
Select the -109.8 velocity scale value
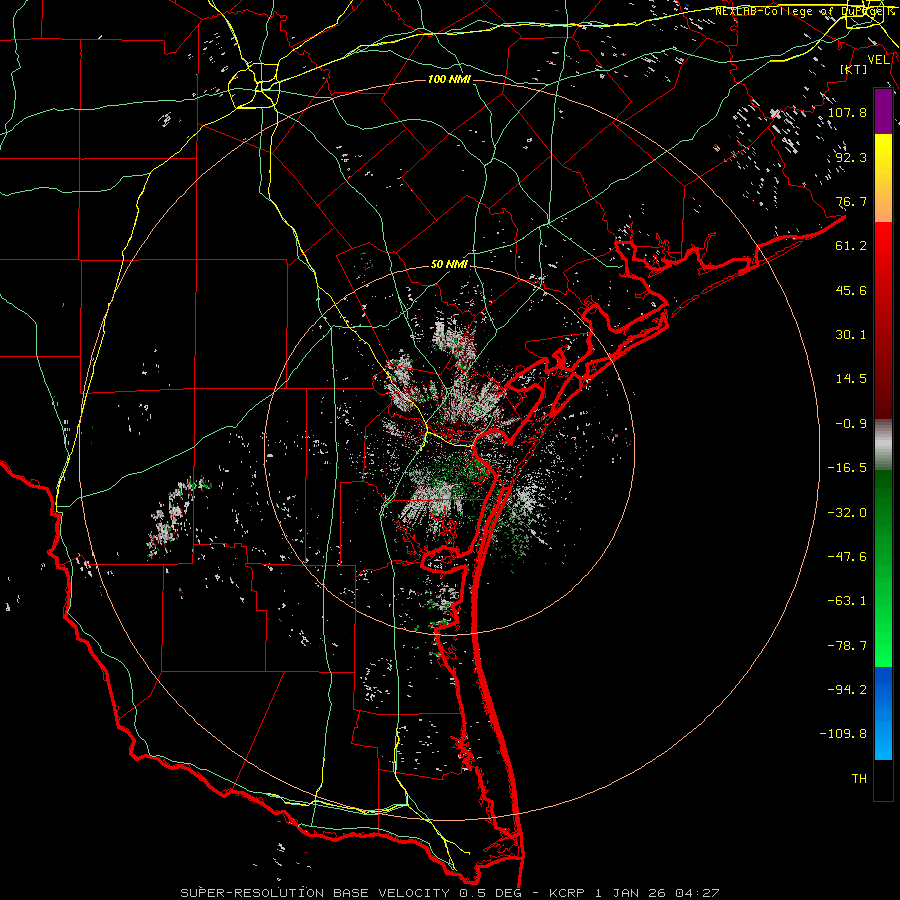click(x=843, y=734)
